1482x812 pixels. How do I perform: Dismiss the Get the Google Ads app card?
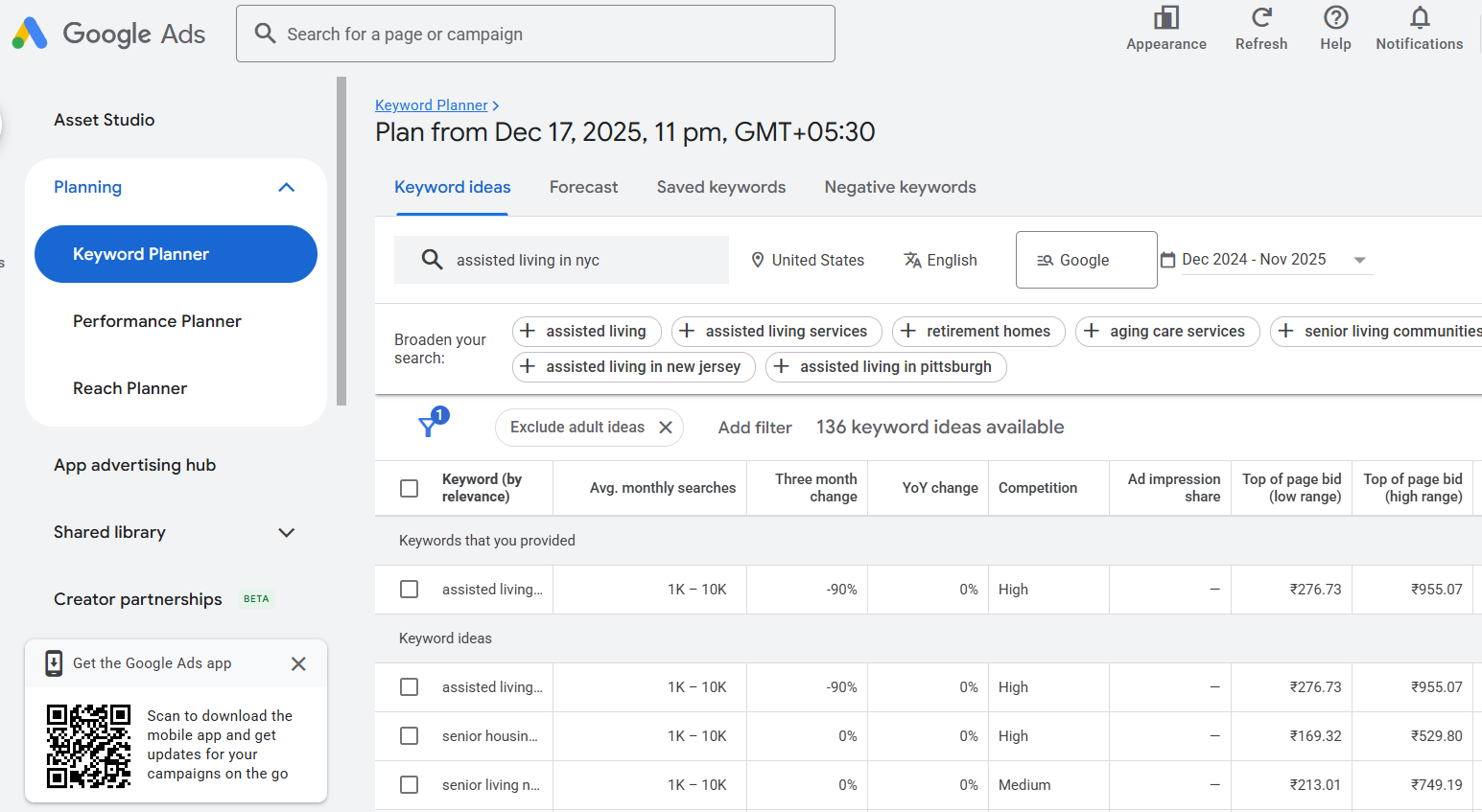[x=298, y=663]
